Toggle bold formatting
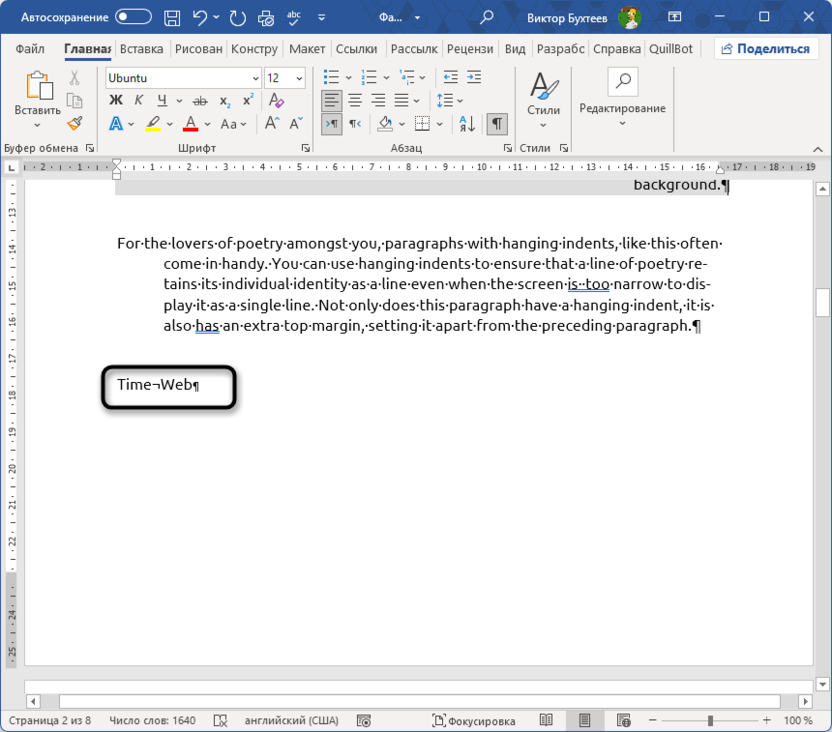Screen dimensions: 832x732 115,100
